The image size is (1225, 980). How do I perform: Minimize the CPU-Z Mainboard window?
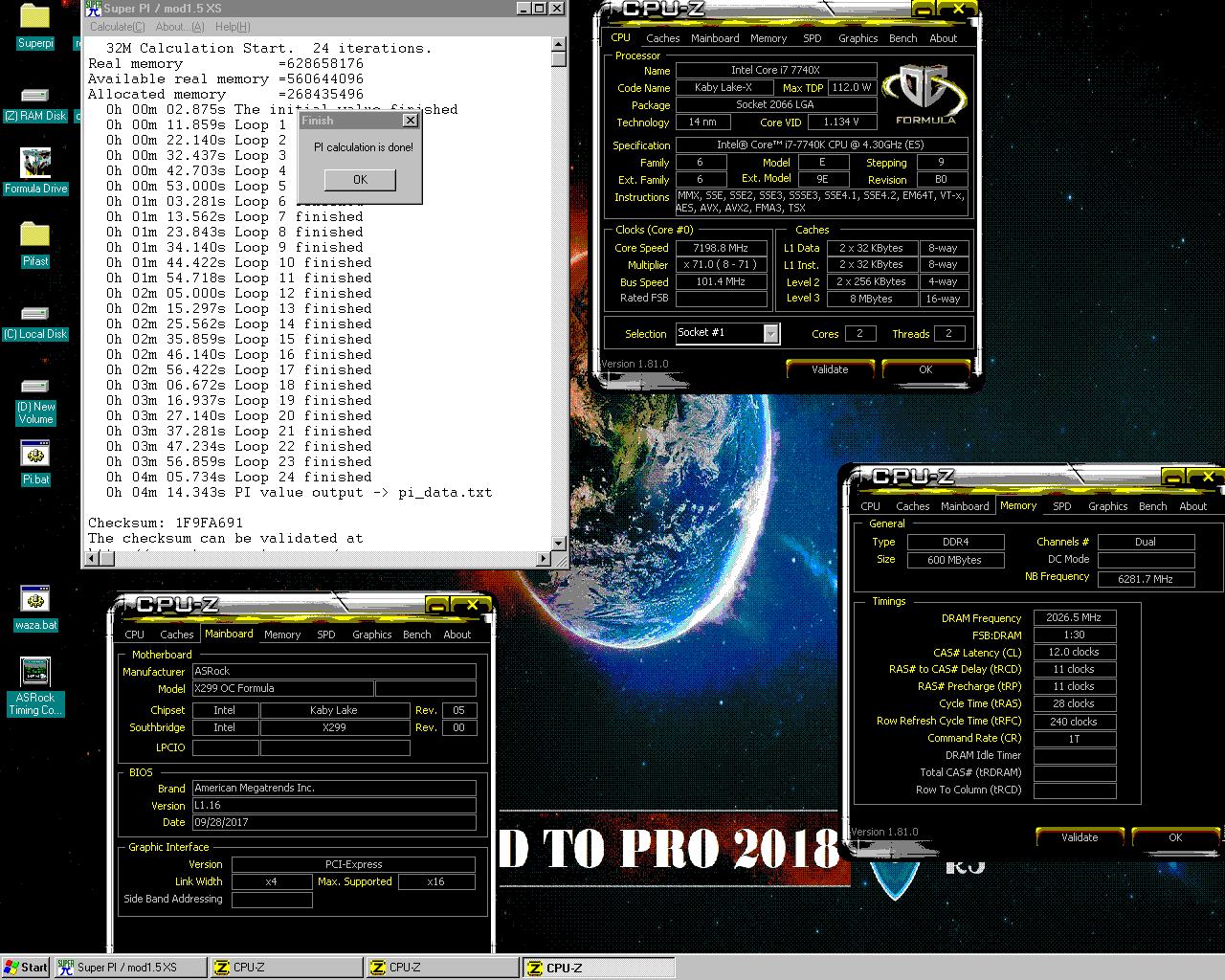(436, 605)
